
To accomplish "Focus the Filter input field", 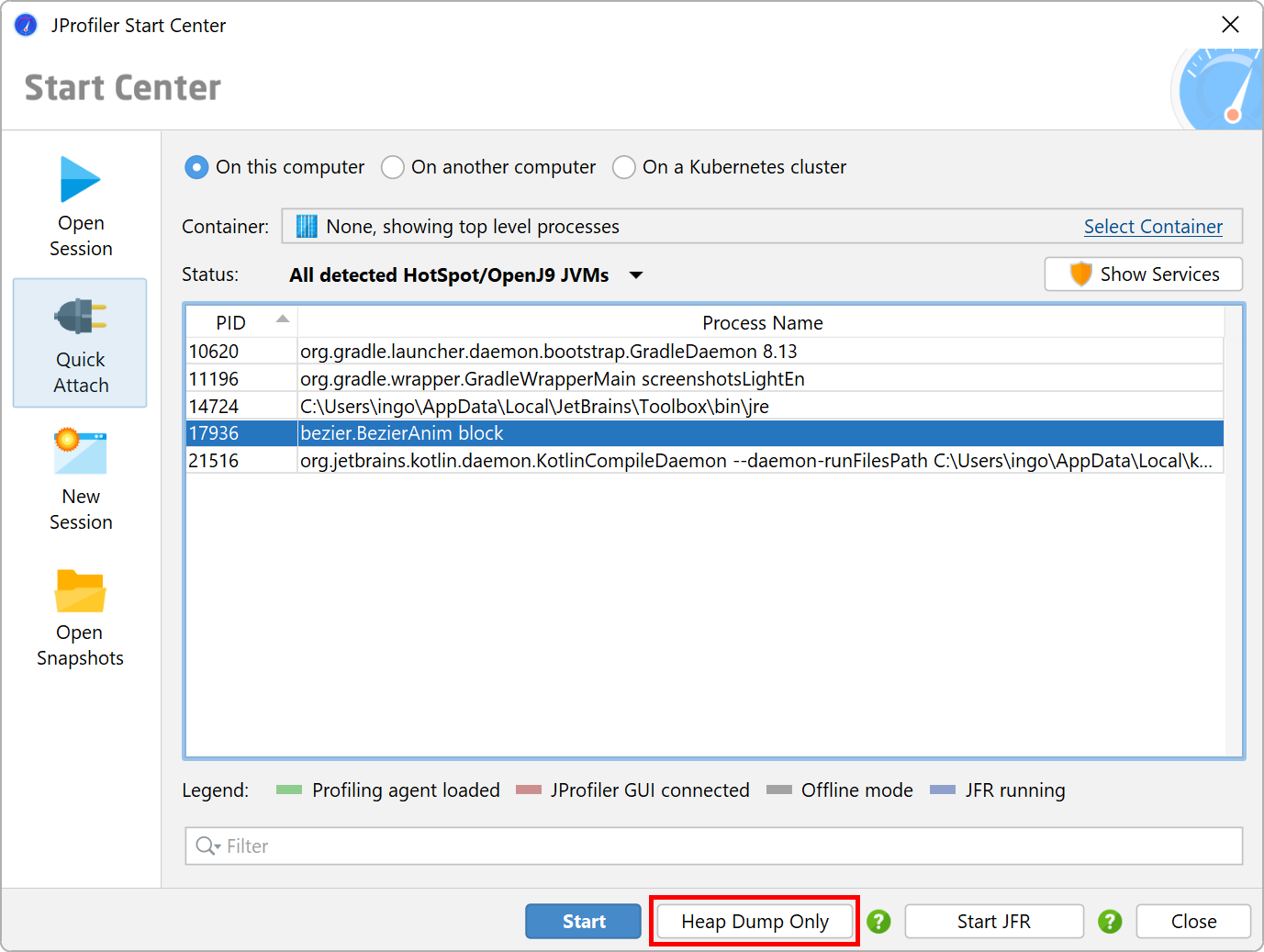I will point(714,846).
